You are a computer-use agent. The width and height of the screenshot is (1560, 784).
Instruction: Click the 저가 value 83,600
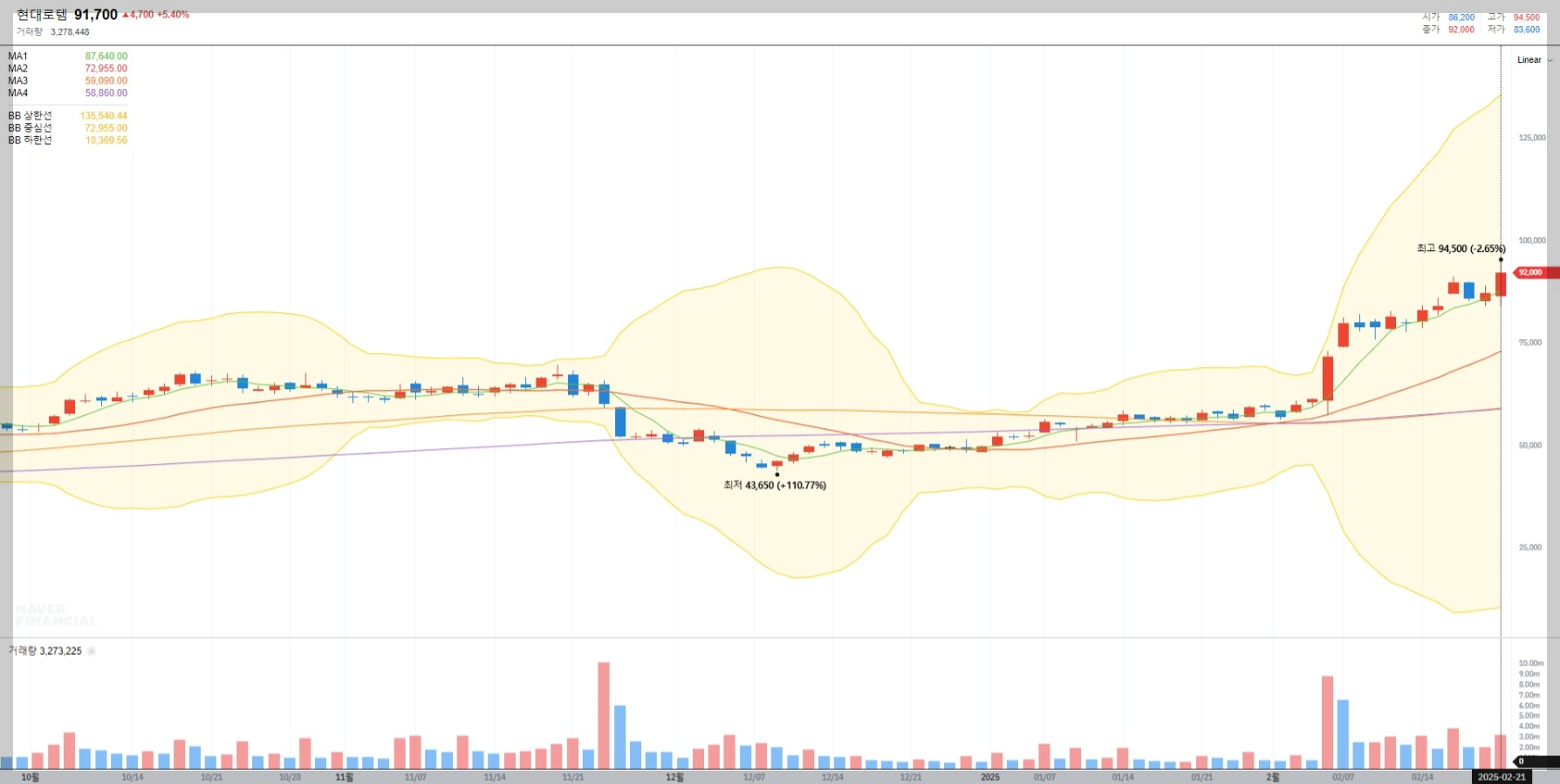(x=1526, y=30)
